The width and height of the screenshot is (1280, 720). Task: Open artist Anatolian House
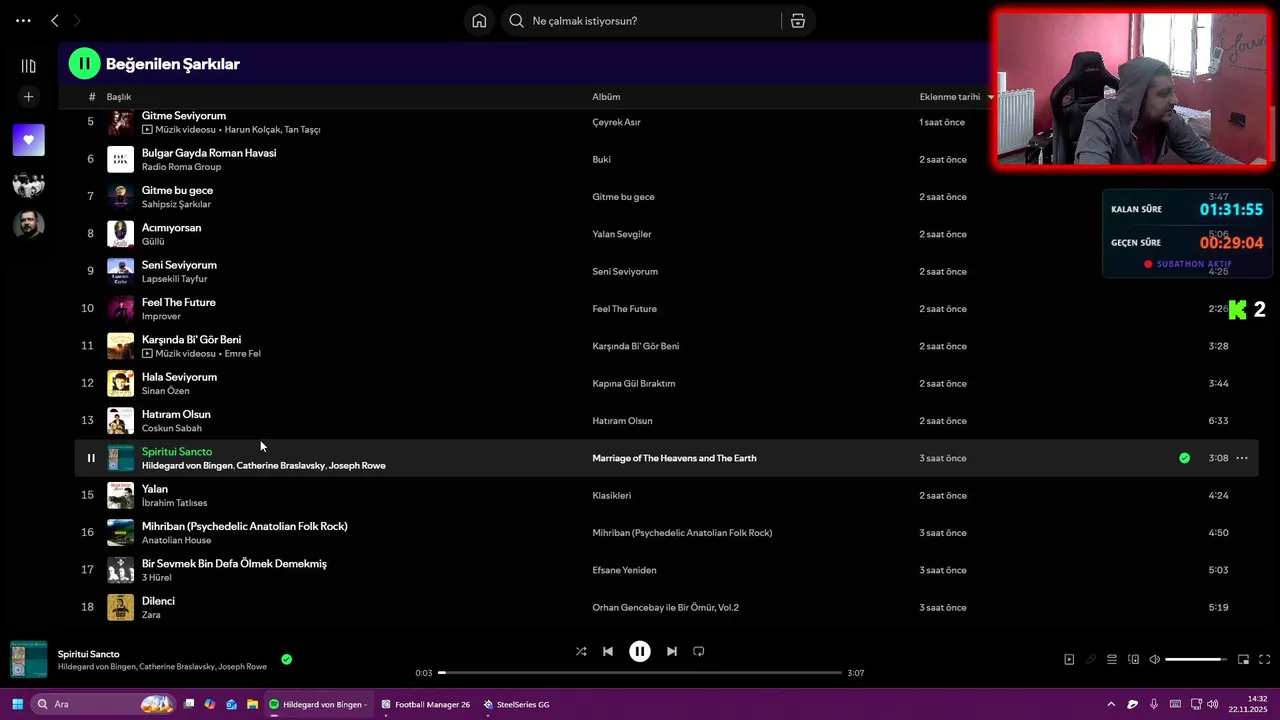177,540
